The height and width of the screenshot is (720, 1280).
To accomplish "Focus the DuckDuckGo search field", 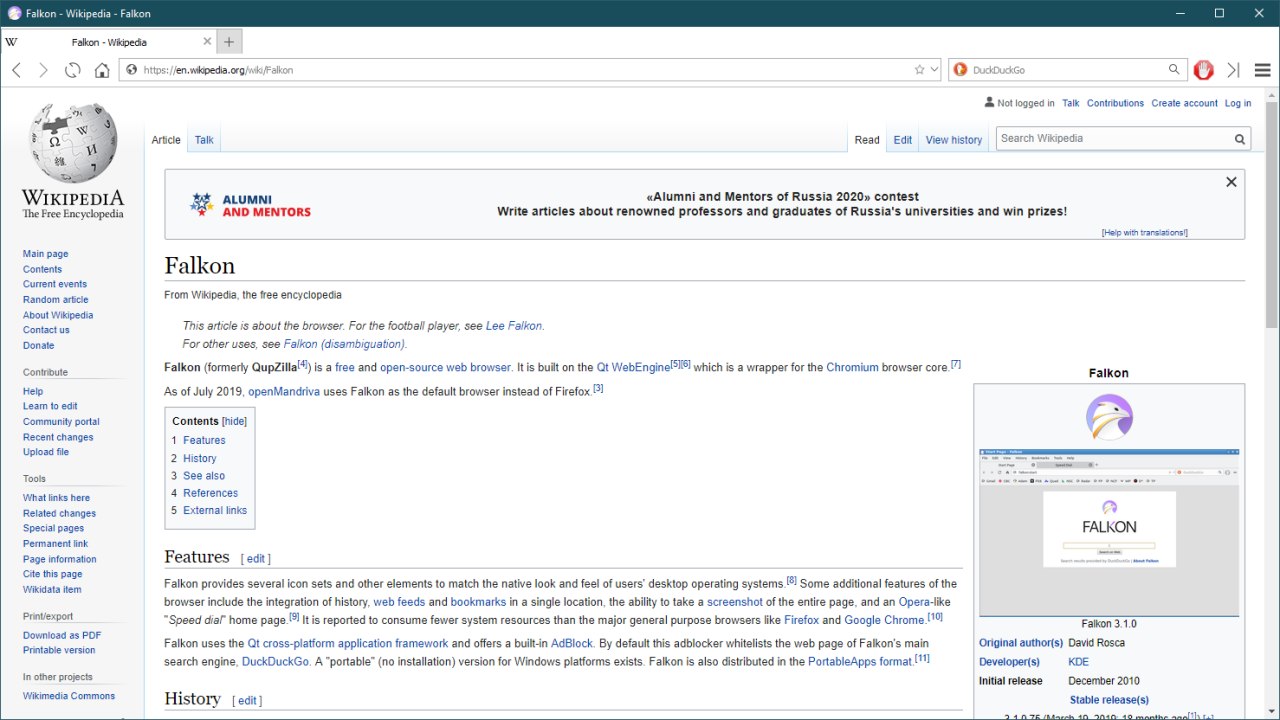I will [1068, 70].
